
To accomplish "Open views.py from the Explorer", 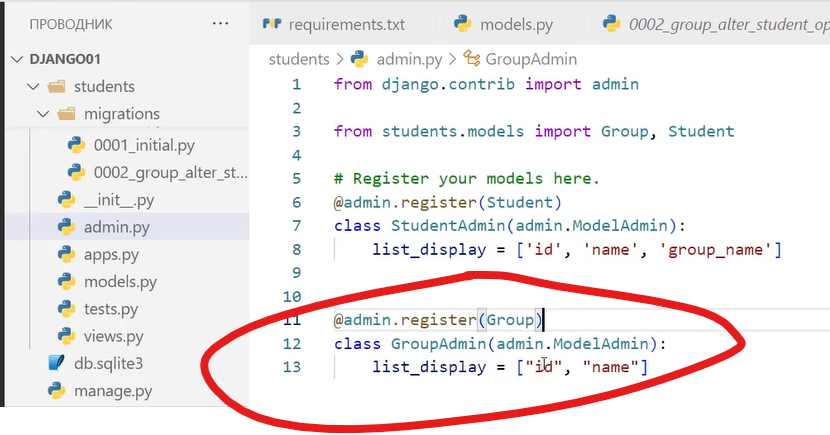I will tap(114, 336).
